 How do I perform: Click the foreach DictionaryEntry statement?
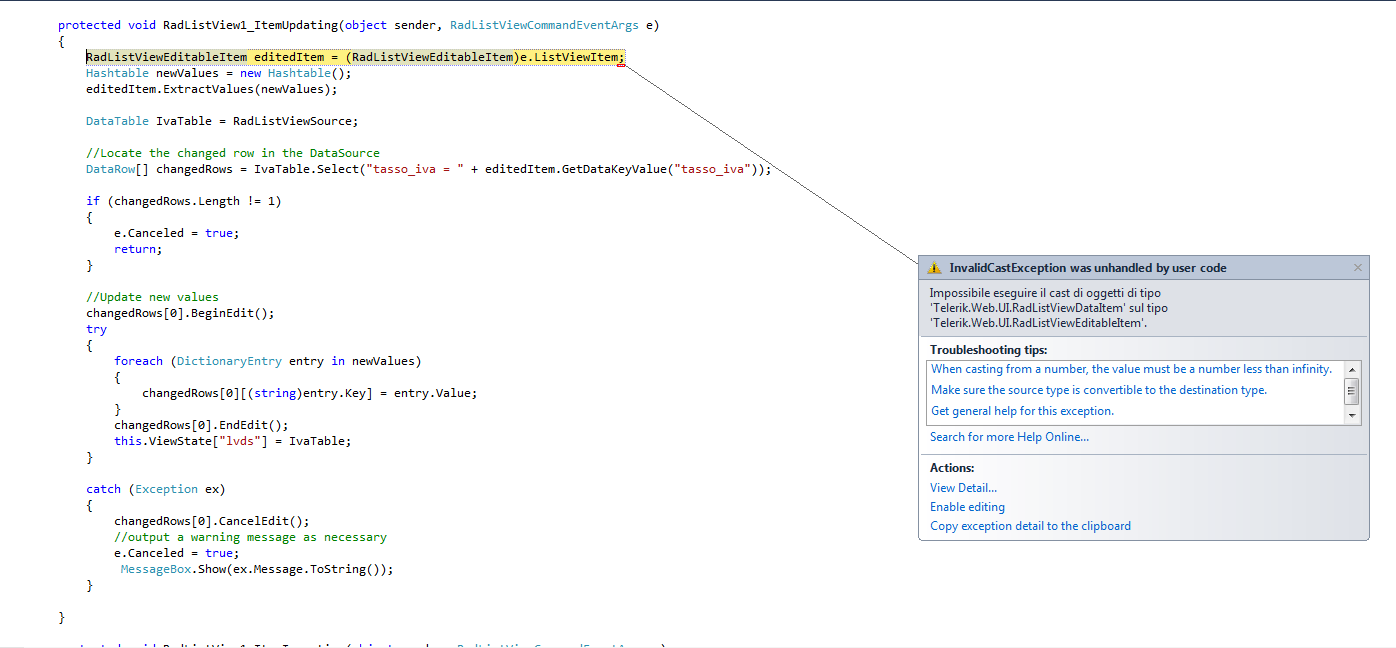[x=267, y=361]
